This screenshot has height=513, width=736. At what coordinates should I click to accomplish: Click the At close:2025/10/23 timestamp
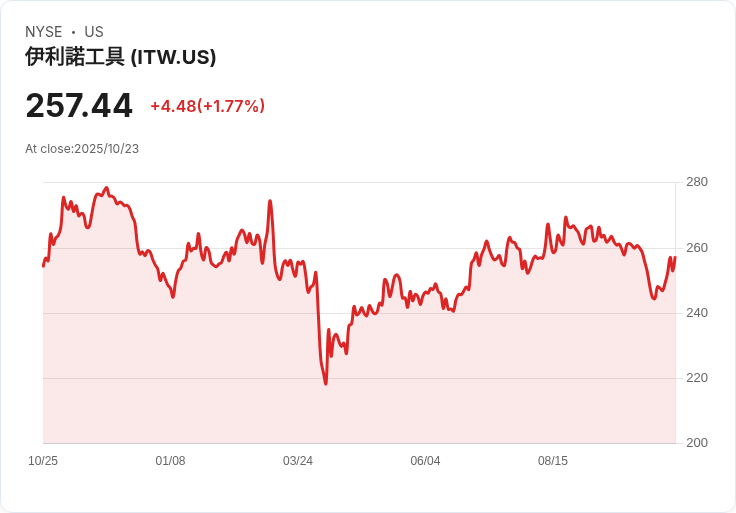[x=82, y=149]
